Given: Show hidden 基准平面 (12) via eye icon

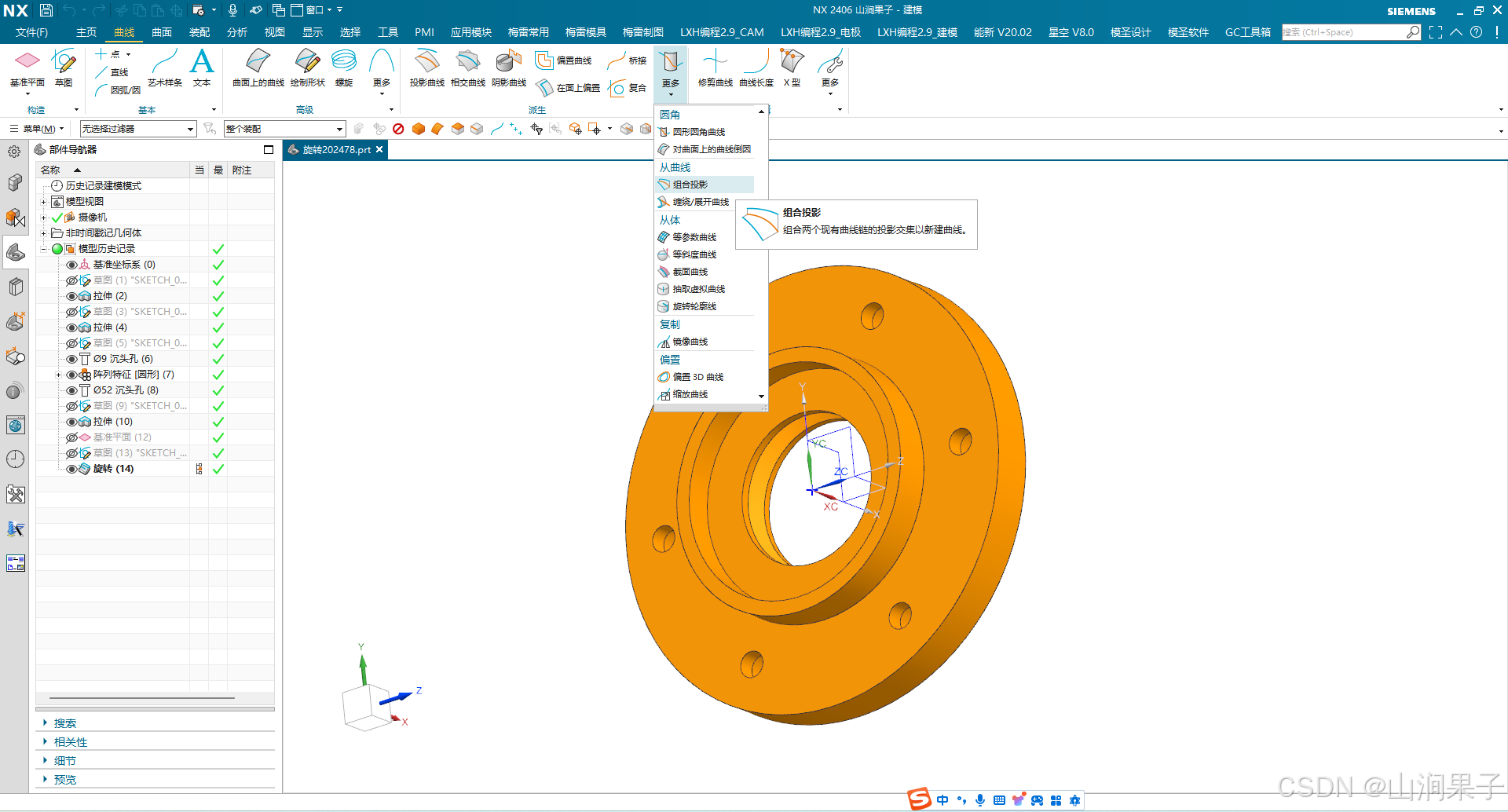Looking at the screenshot, I should click(x=71, y=437).
